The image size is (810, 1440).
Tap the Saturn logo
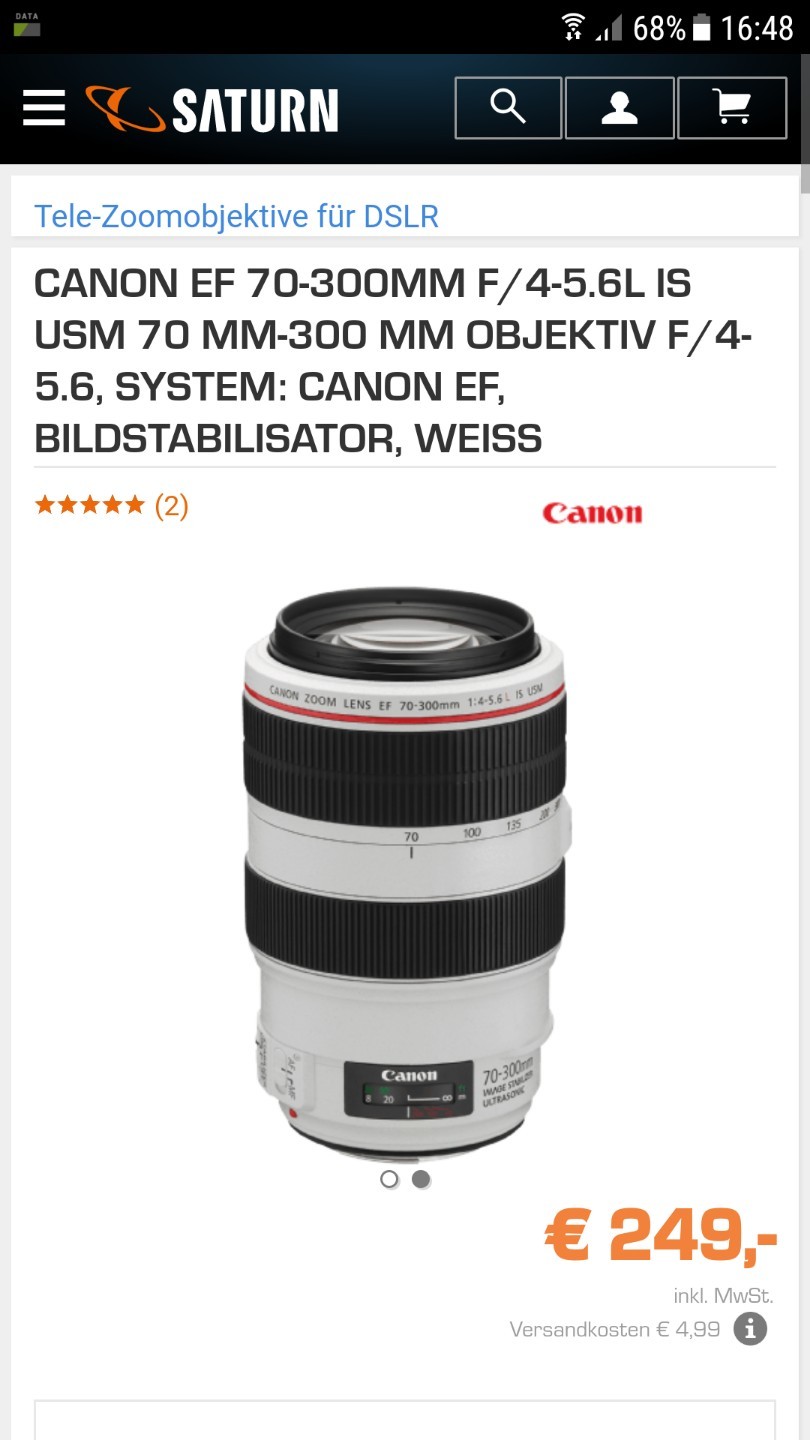(x=212, y=109)
